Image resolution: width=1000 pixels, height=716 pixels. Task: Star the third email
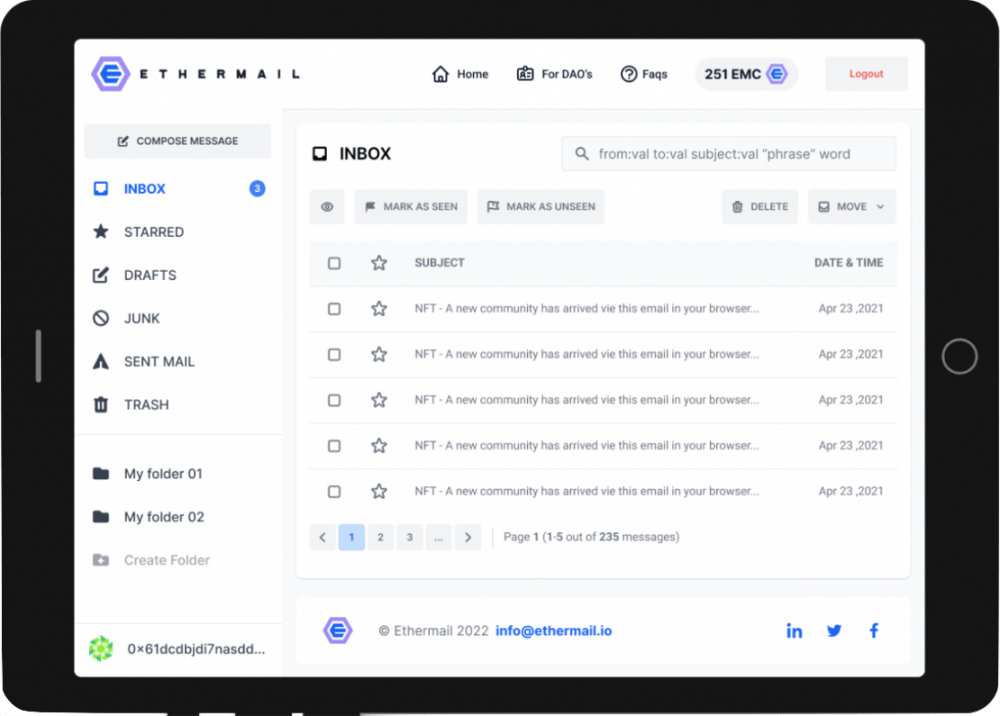[379, 400]
